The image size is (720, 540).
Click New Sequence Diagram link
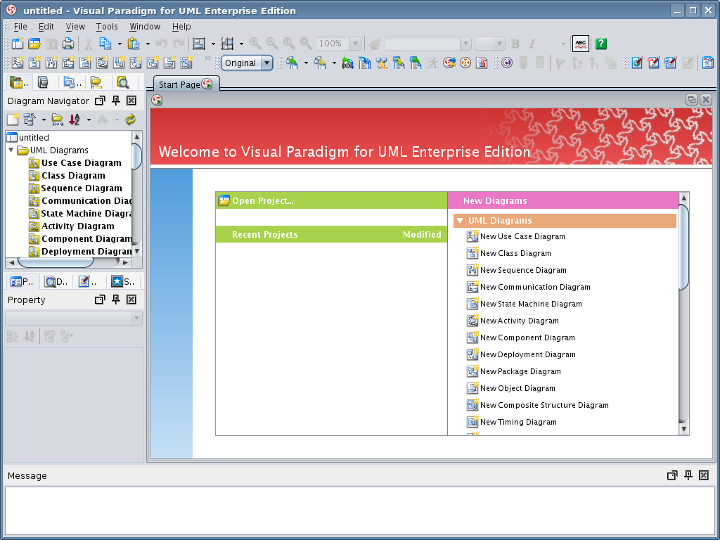[x=523, y=270]
